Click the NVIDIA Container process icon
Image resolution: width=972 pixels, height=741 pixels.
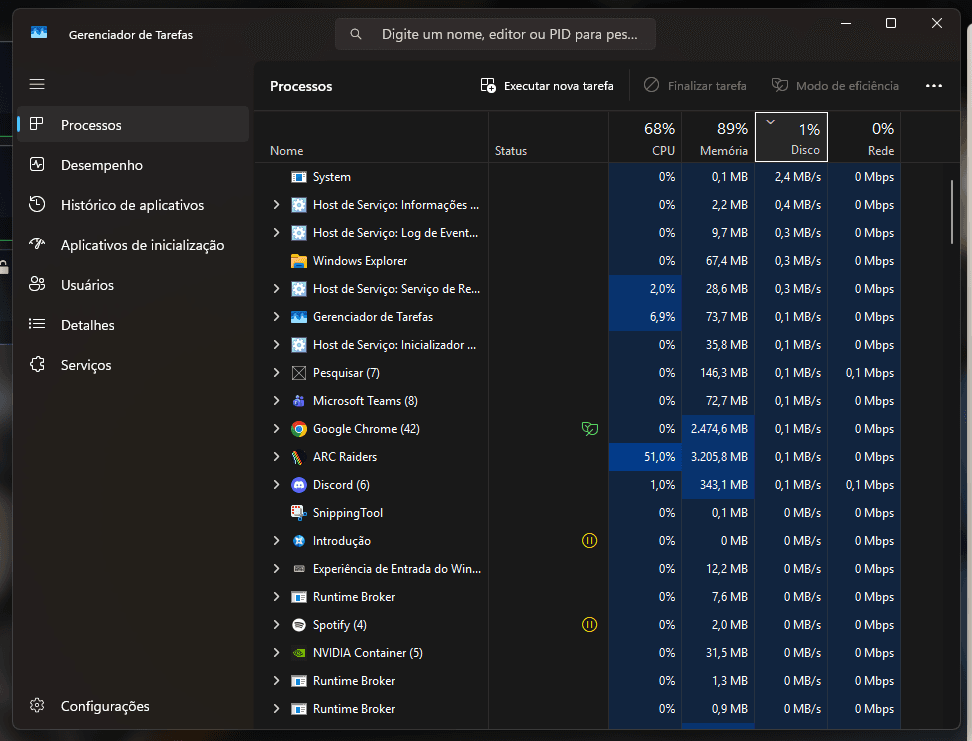click(x=298, y=653)
